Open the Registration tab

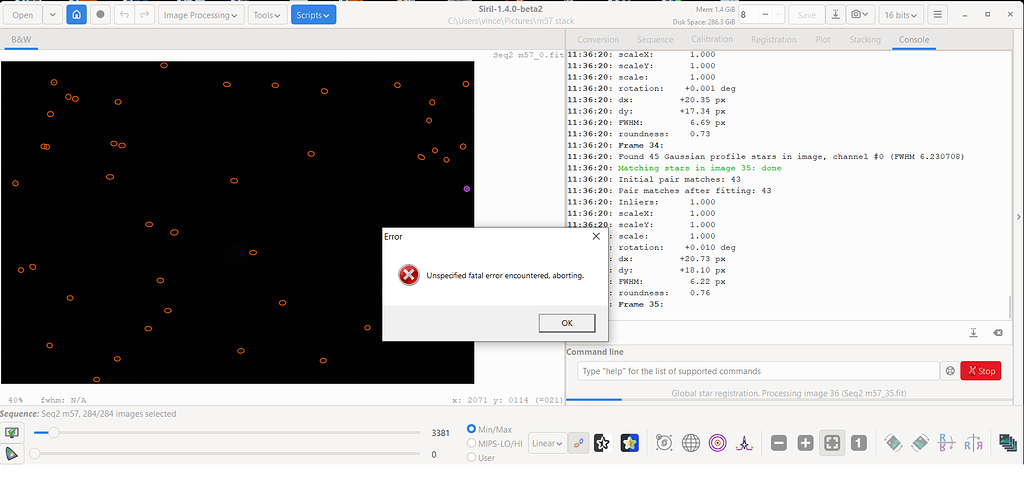pos(773,40)
